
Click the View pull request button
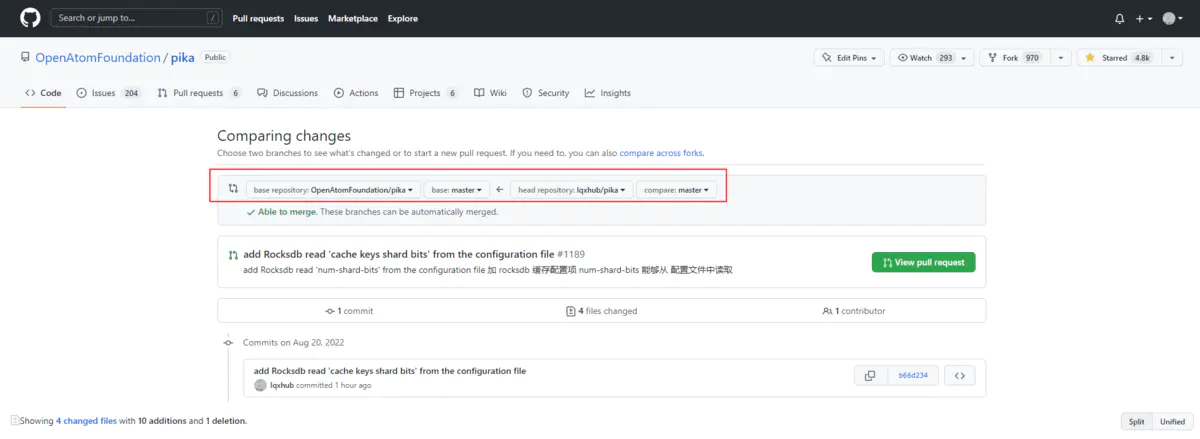923,262
